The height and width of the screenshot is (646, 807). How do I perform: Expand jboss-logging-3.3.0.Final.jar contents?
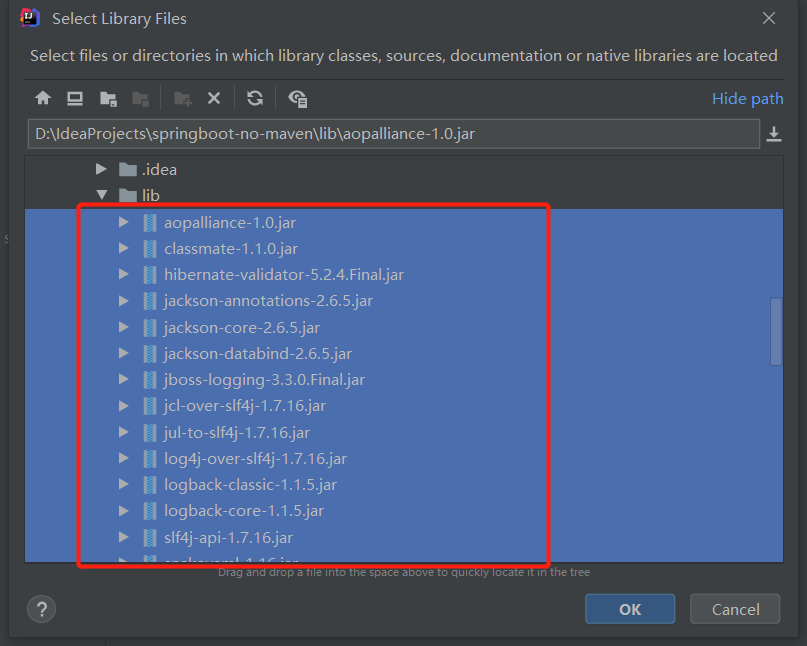pyautogui.click(x=124, y=379)
